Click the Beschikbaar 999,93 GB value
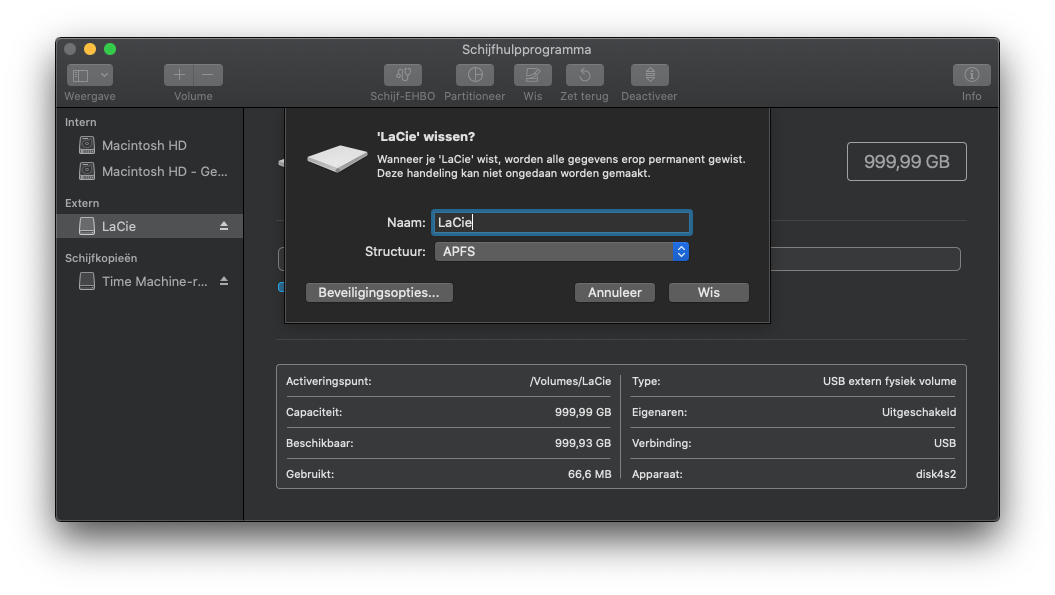The height and width of the screenshot is (595, 1055). tap(583, 443)
